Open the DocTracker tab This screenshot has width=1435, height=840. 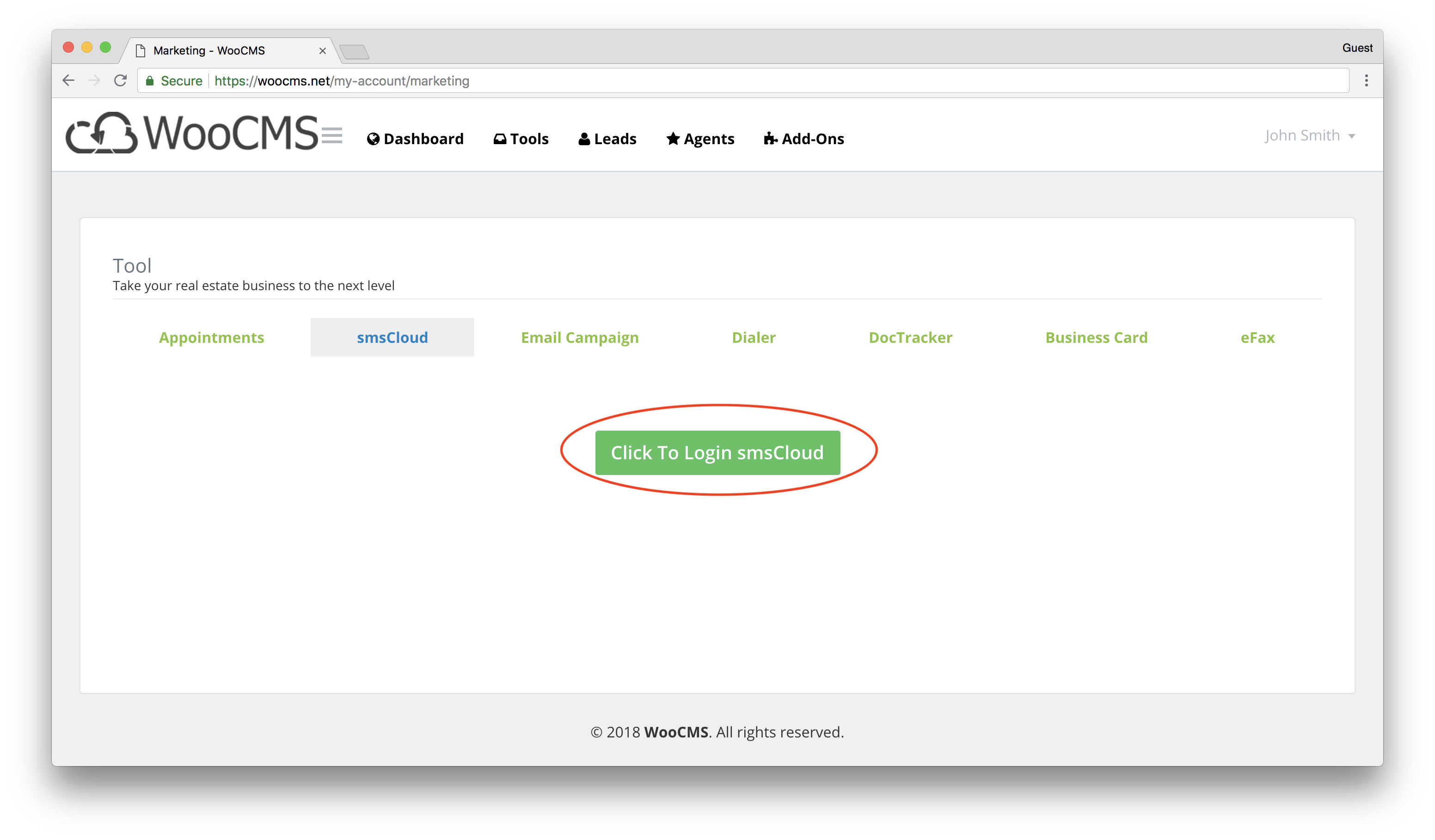[x=910, y=337]
